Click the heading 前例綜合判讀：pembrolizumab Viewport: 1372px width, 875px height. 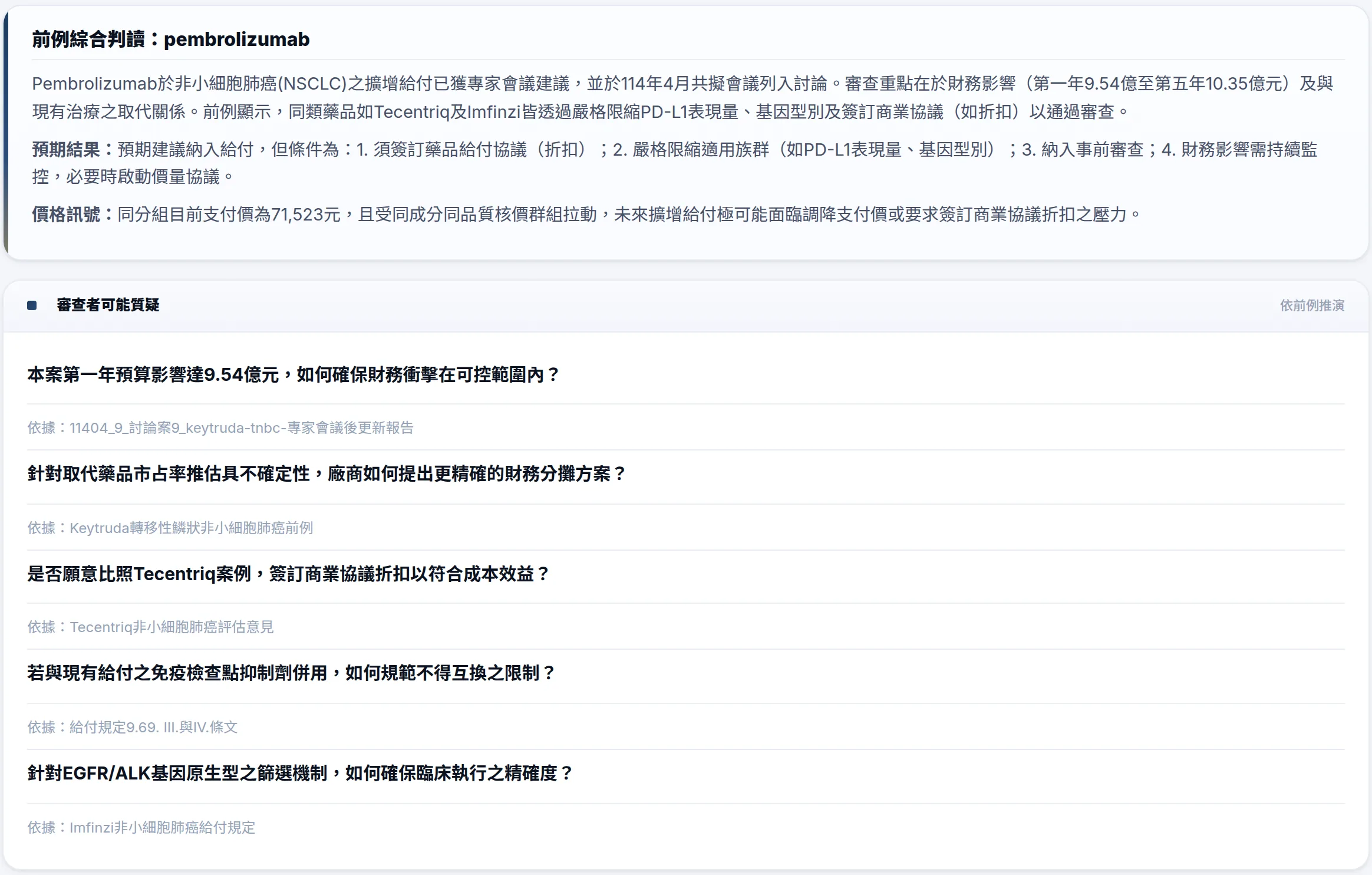[x=171, y=39]
